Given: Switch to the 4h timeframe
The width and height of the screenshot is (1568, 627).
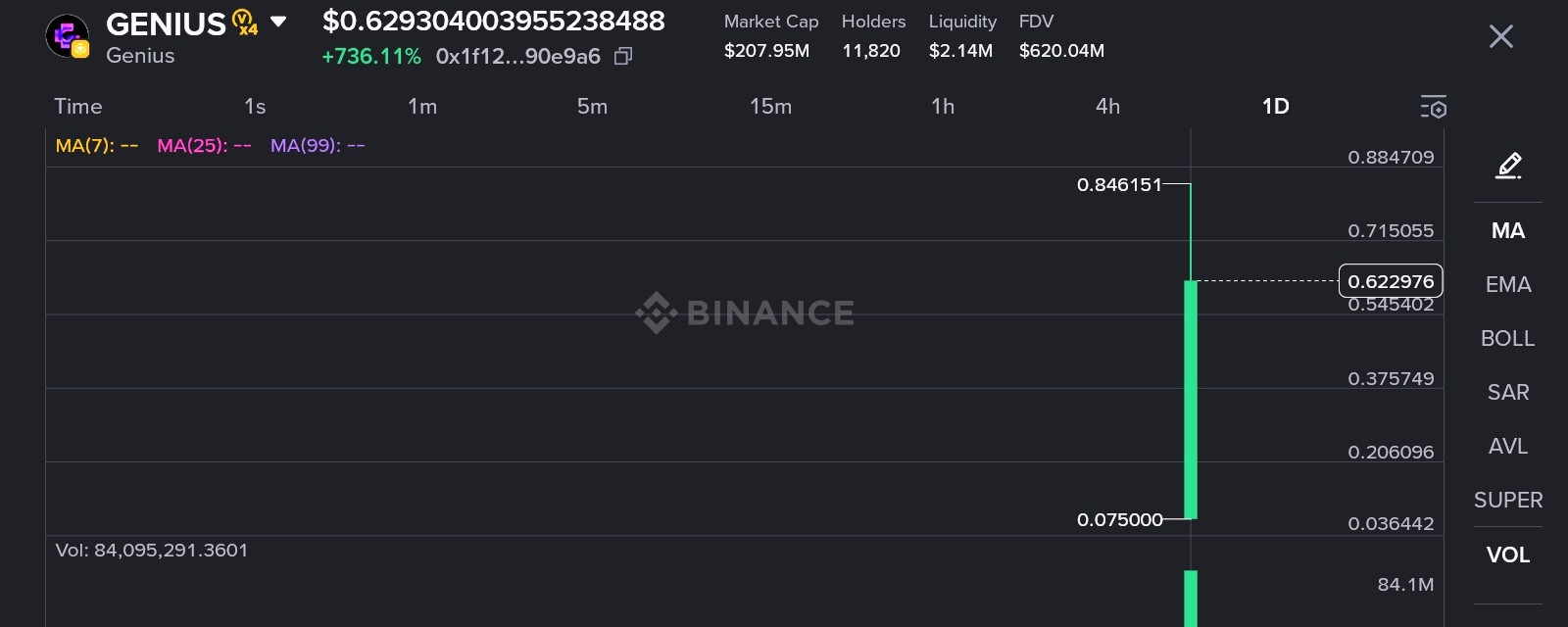Looking at the screenshot, I should pyautogui.click(x=1107, y=106).
